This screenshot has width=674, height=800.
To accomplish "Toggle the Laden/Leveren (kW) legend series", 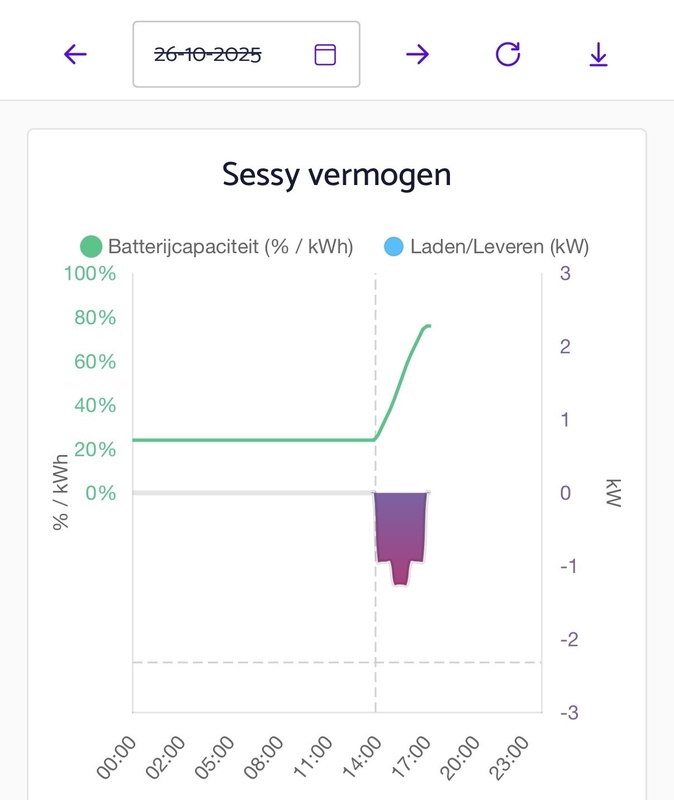I will coord(499,246).
